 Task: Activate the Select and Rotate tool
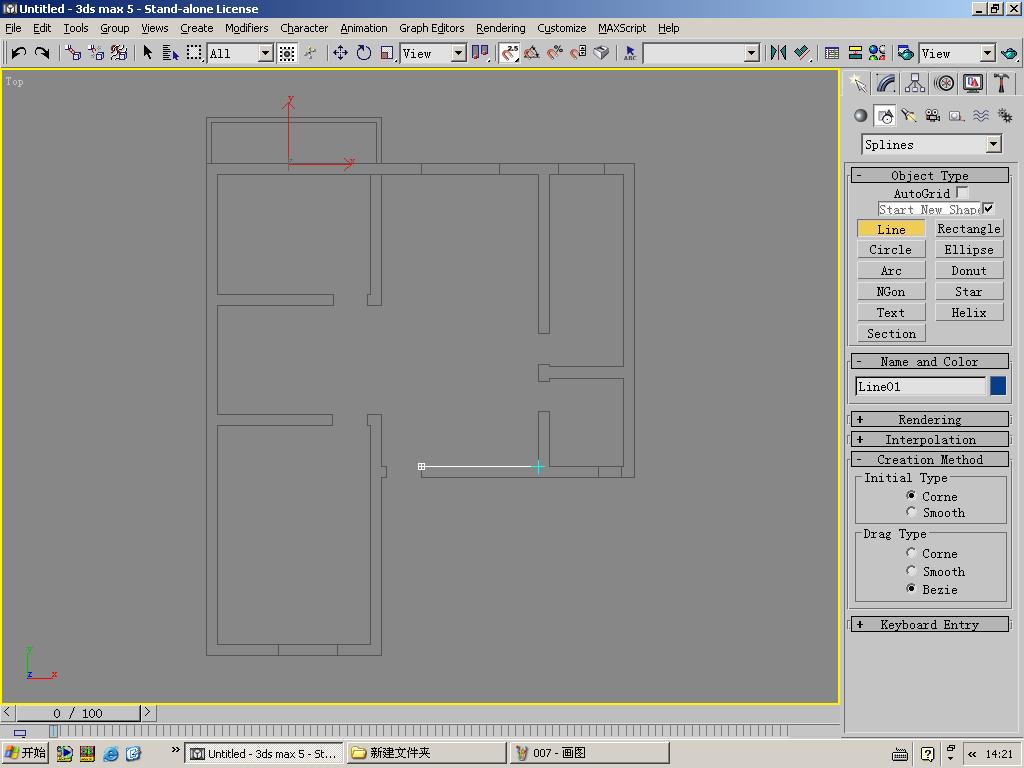pos(364,53)
